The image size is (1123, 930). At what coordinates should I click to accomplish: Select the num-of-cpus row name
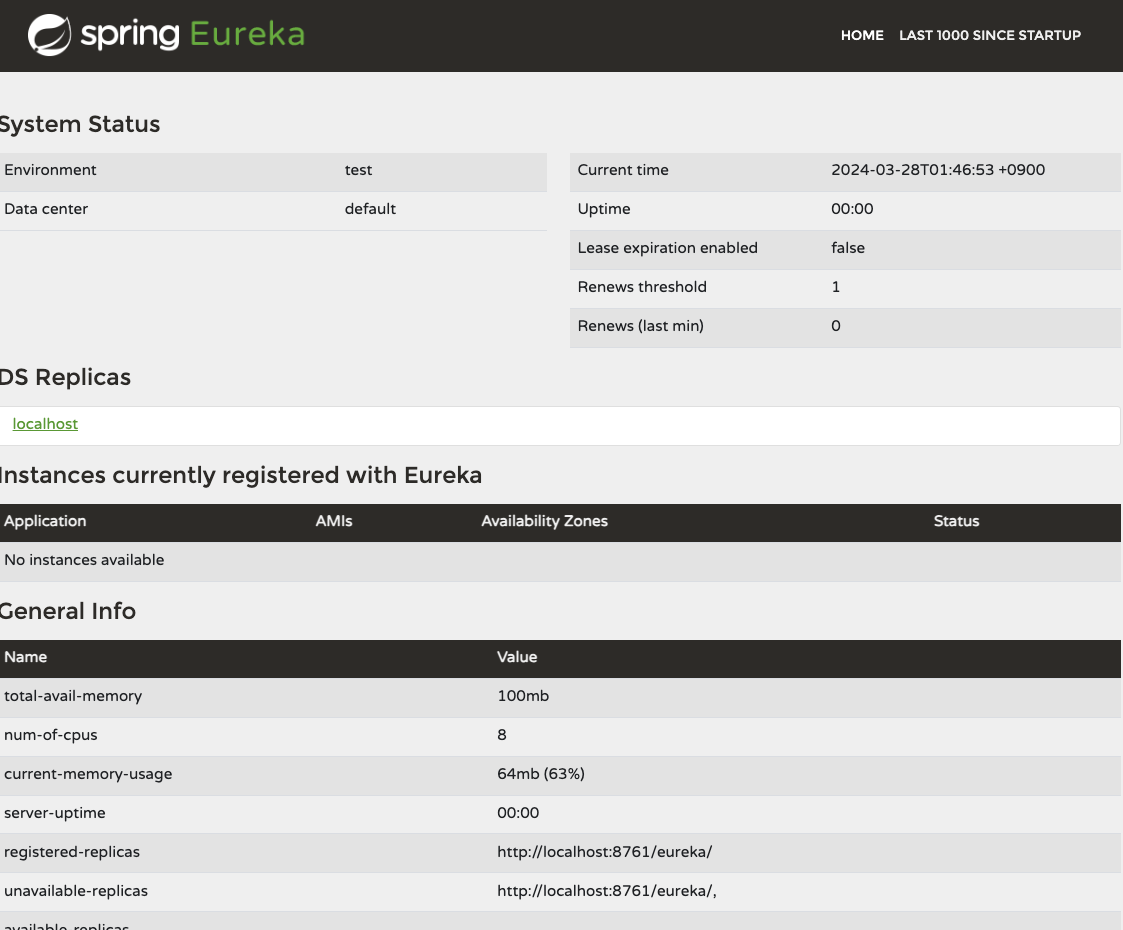pyautogui.click(x=51, y=735)
